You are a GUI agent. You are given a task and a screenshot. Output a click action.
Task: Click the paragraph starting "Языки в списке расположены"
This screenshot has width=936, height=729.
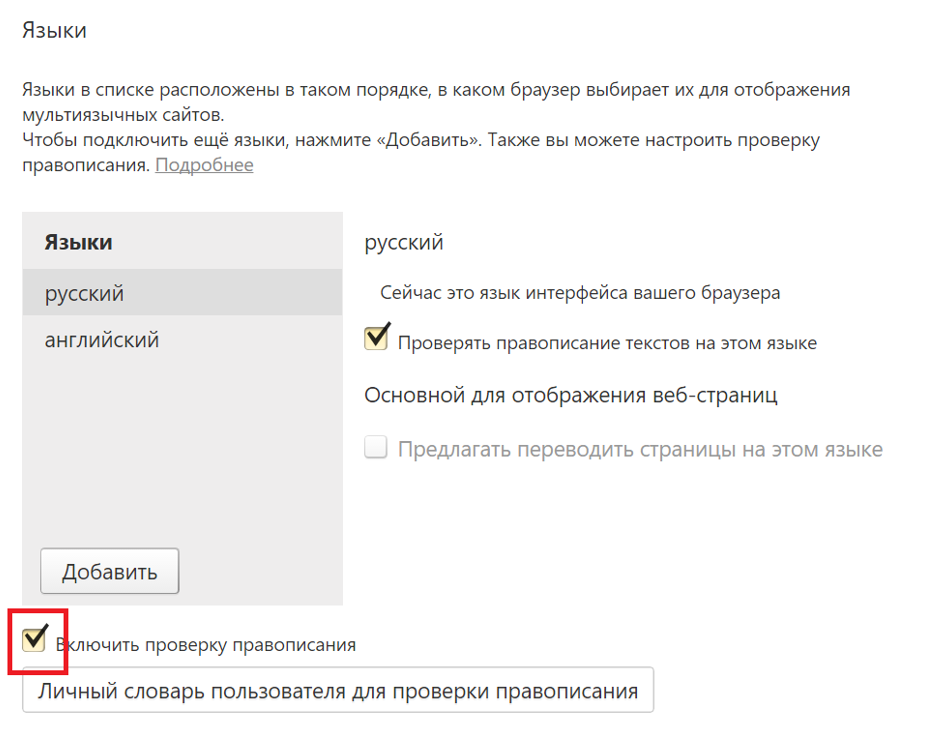(436, 90)
